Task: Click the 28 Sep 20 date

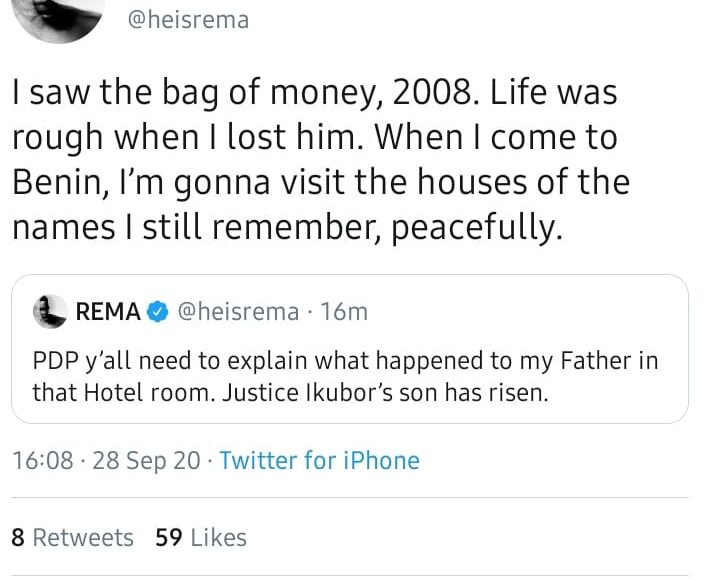Action: 148,461
